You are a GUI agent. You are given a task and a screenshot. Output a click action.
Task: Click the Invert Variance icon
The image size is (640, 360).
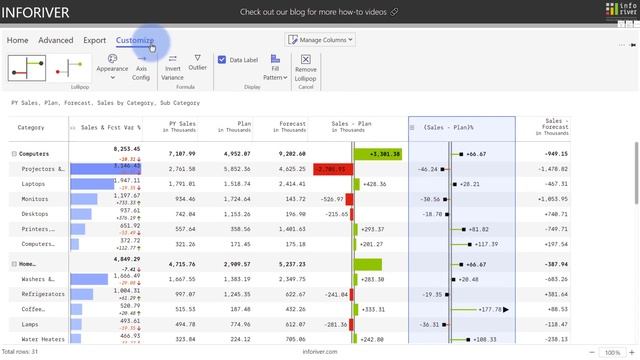tap(173, 59)
